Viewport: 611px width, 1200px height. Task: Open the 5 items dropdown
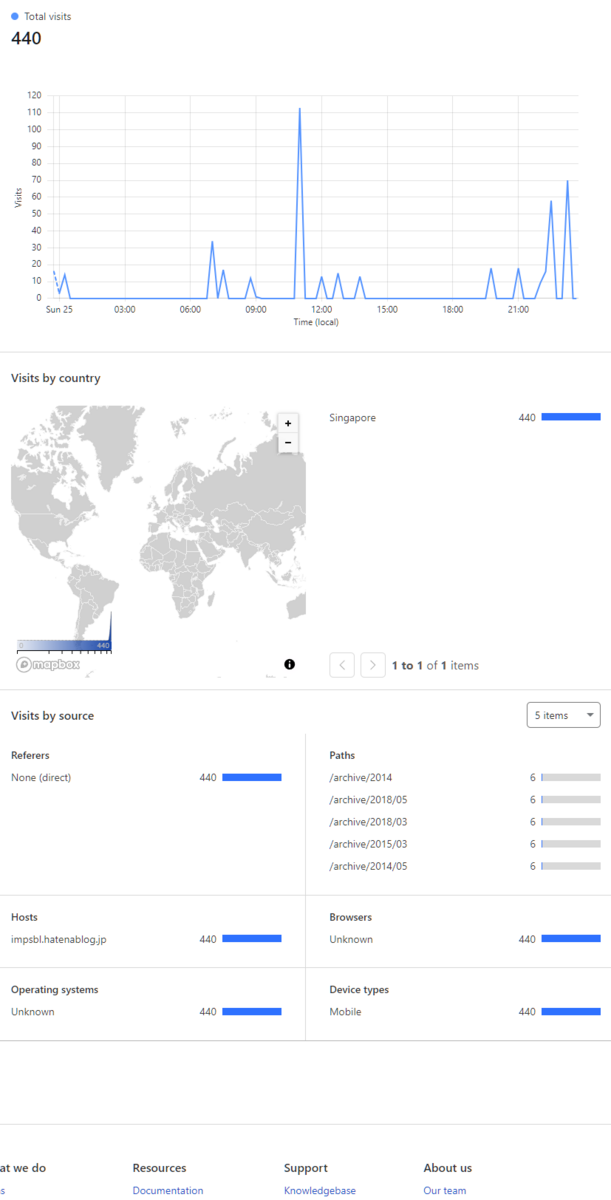pyautogui.click(x=564, y=715)
